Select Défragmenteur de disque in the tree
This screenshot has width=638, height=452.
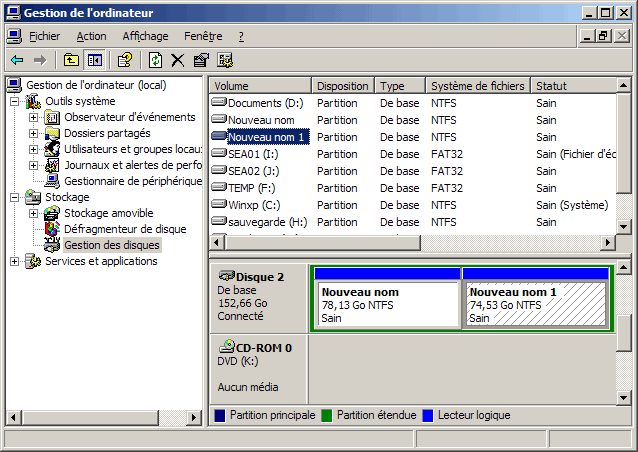point(124,229)
